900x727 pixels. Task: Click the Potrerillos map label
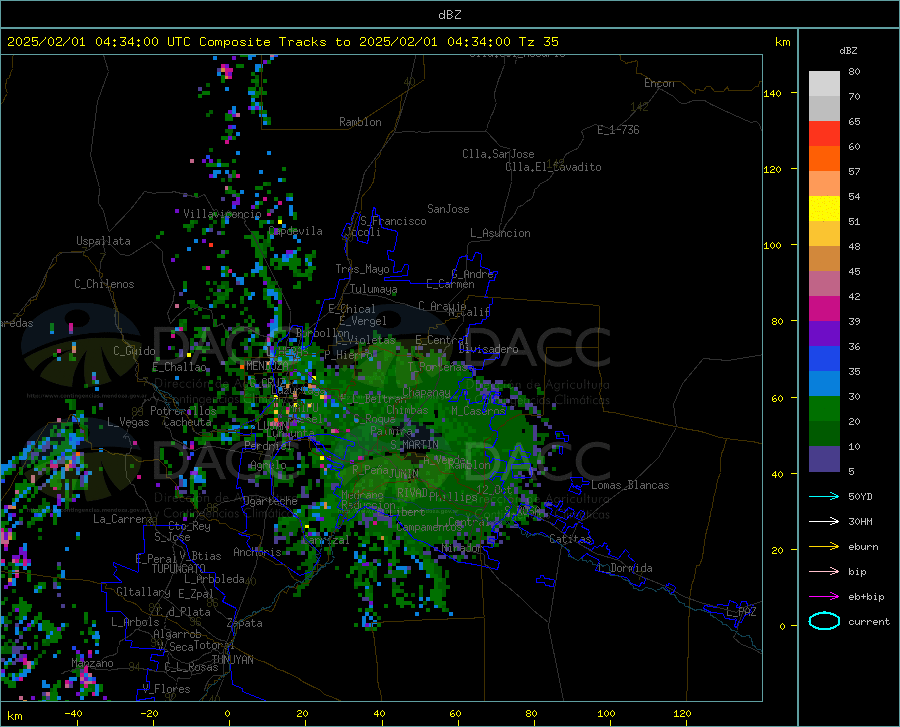[183, 411]
